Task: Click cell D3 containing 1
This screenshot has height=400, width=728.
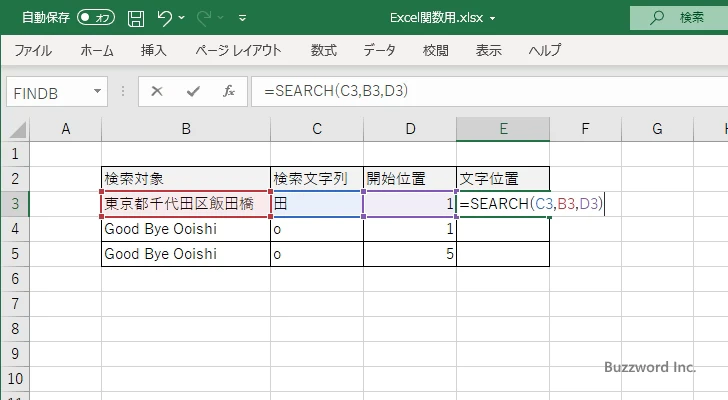Action: pos(410,204)
